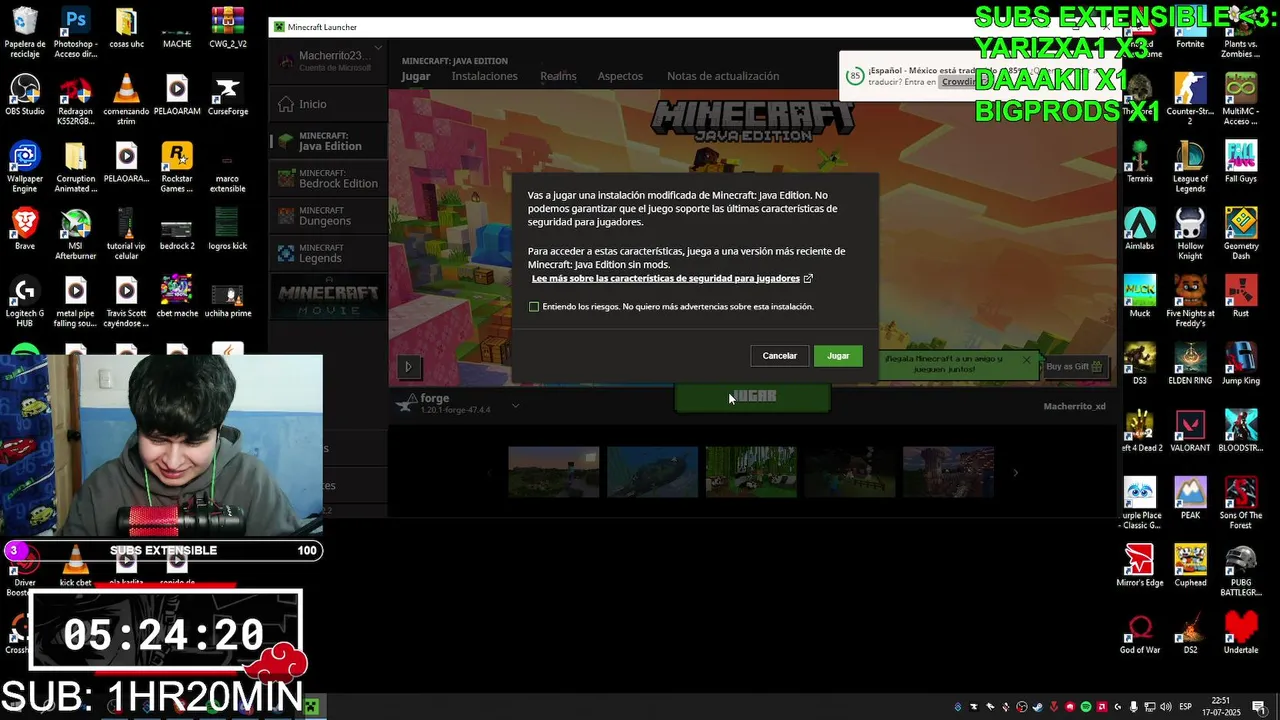
Task: Open the Notas de actualización tab
Action: [723, 76]
